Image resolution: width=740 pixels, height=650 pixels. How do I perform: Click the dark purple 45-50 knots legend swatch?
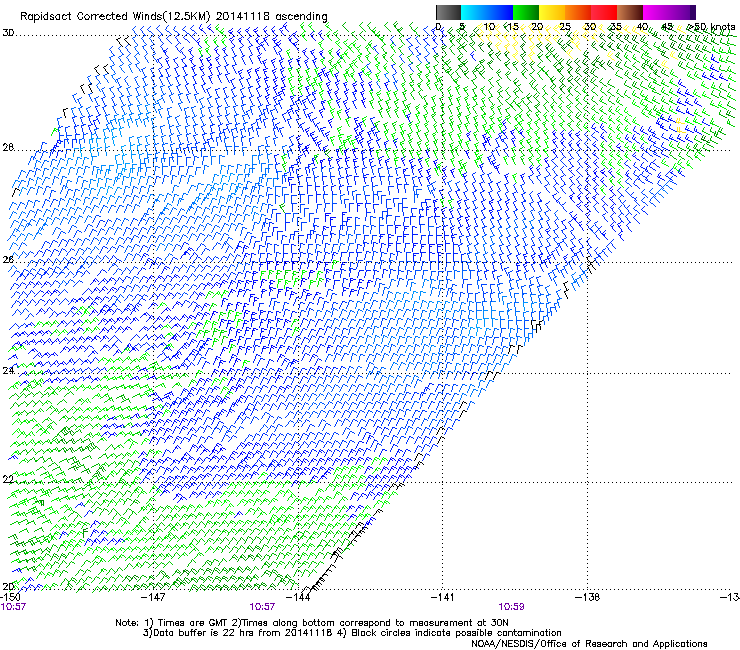(682, 12)
